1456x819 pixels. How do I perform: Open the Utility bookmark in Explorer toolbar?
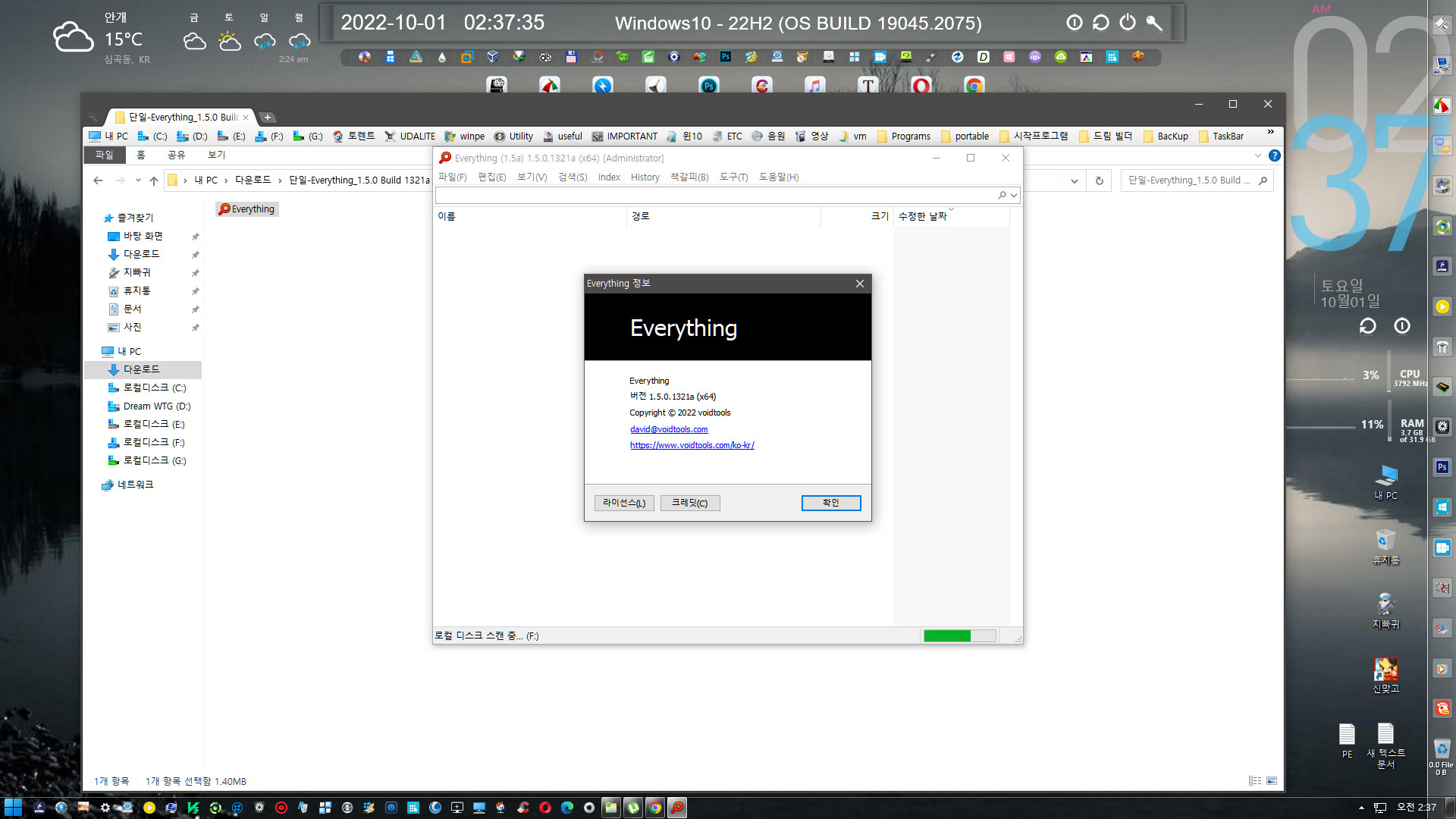click(513, 136)
